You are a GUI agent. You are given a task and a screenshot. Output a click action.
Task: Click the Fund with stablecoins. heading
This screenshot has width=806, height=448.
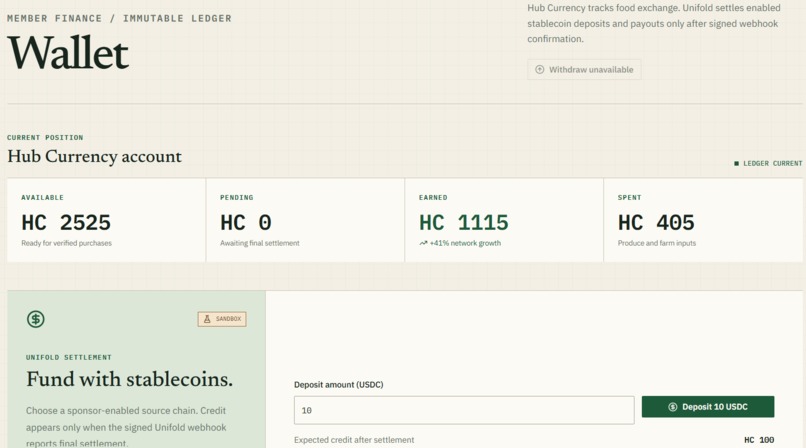click(130, 379)
